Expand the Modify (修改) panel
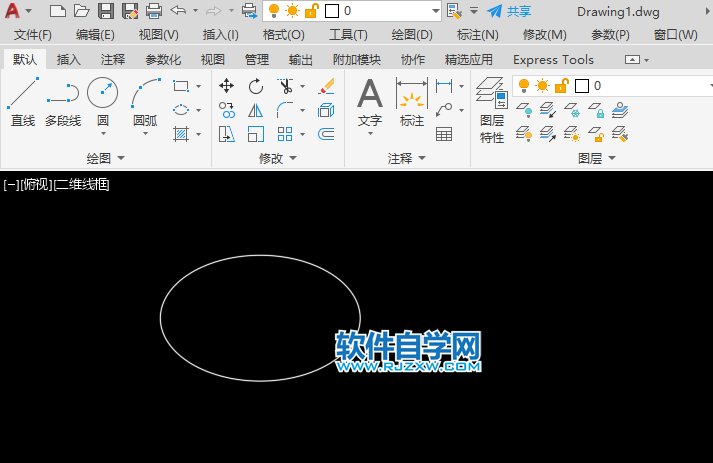Screen dimensions: 713x463 [277, 158]
